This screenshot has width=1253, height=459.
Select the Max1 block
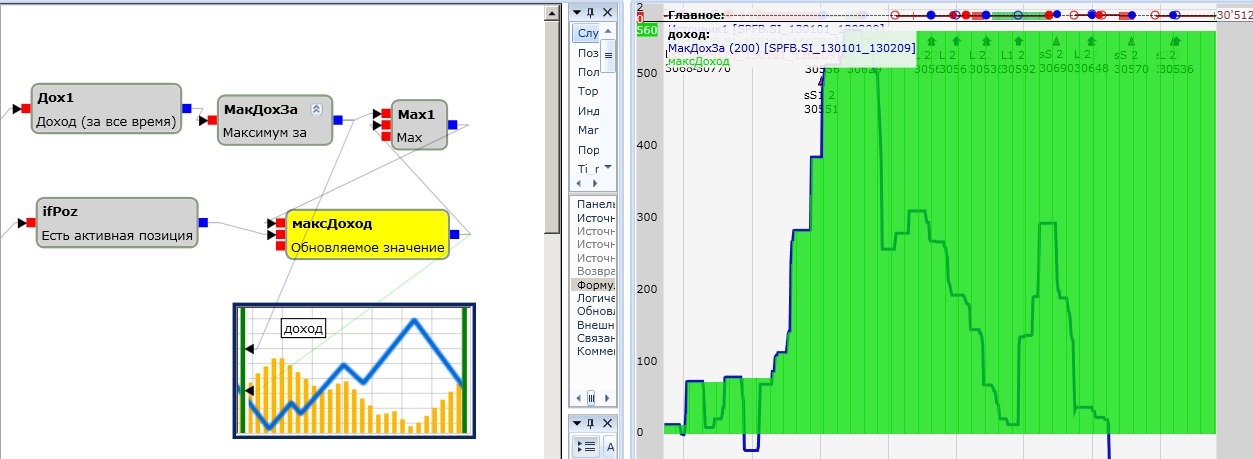pyautogui.click(x=420, y=125)
